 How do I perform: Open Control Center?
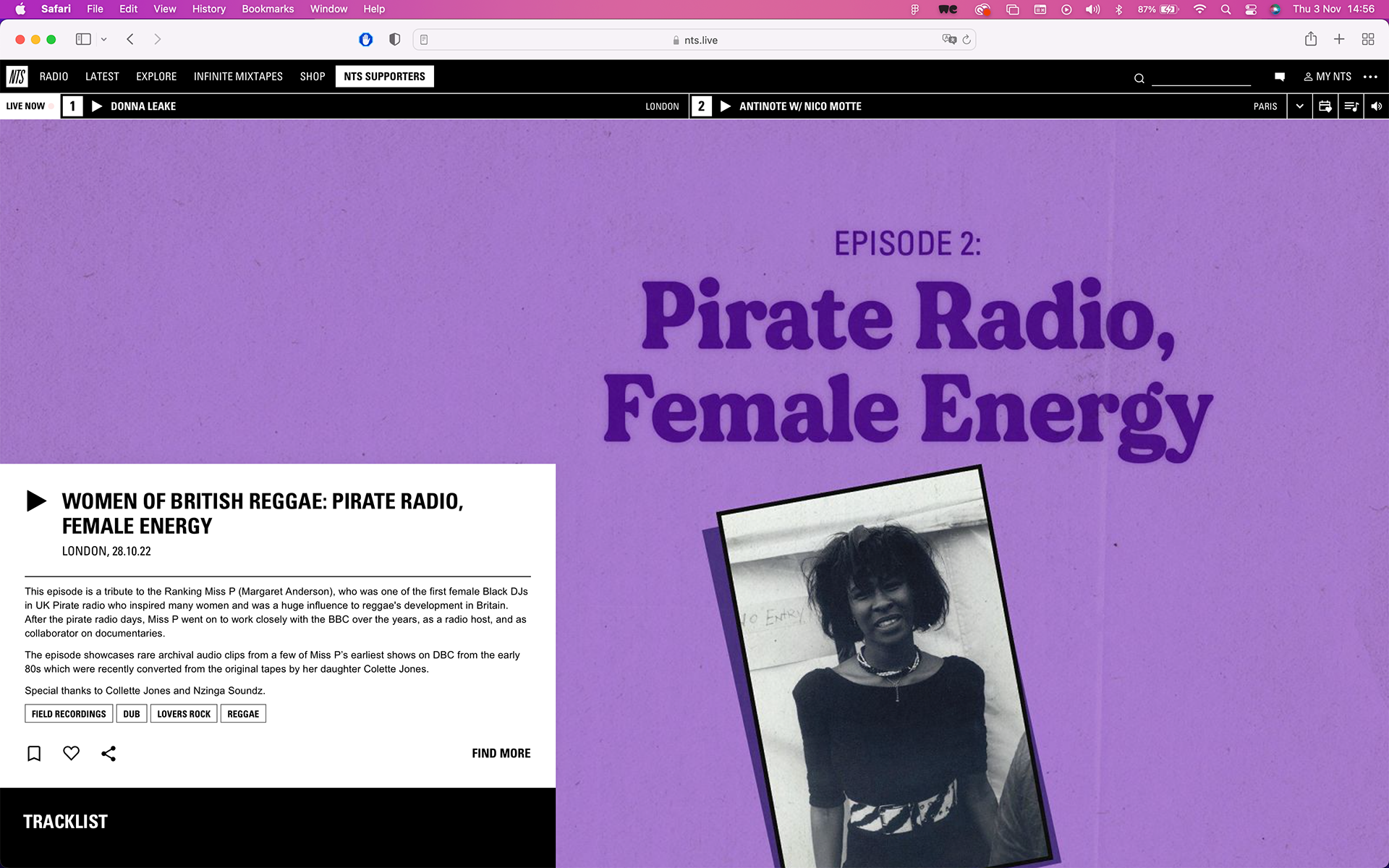pyautogui.click(x=1251, y=9)
